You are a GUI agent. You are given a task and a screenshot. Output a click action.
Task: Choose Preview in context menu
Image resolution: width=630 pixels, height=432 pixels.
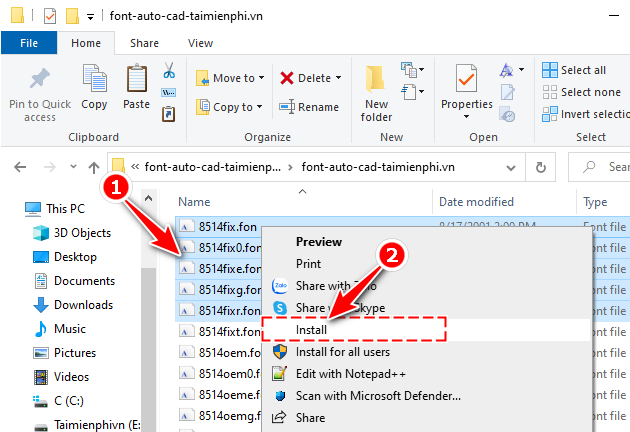click(x=319, y=242)
